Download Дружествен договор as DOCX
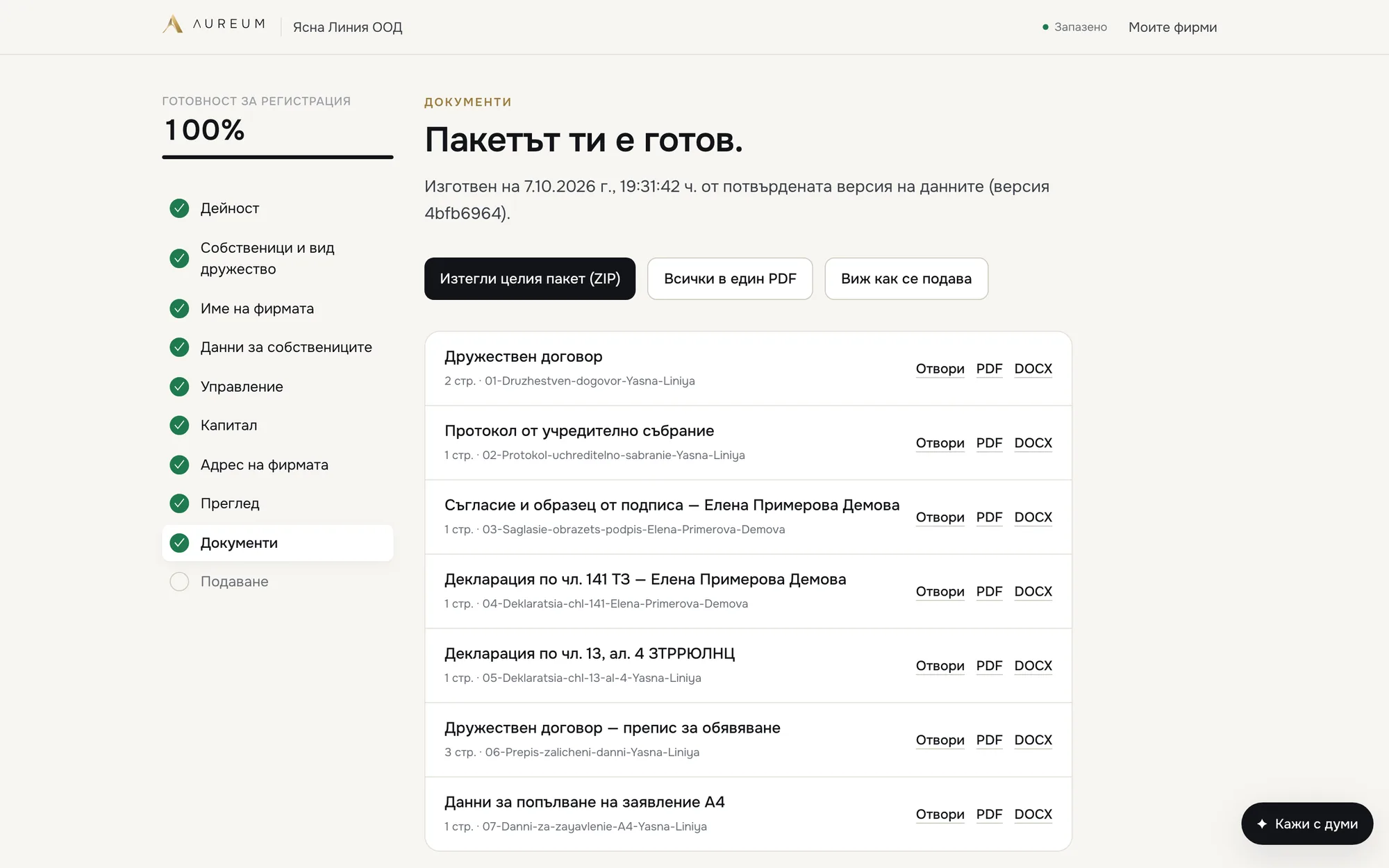This screenshot has height=868, width=1389. 1033,369
